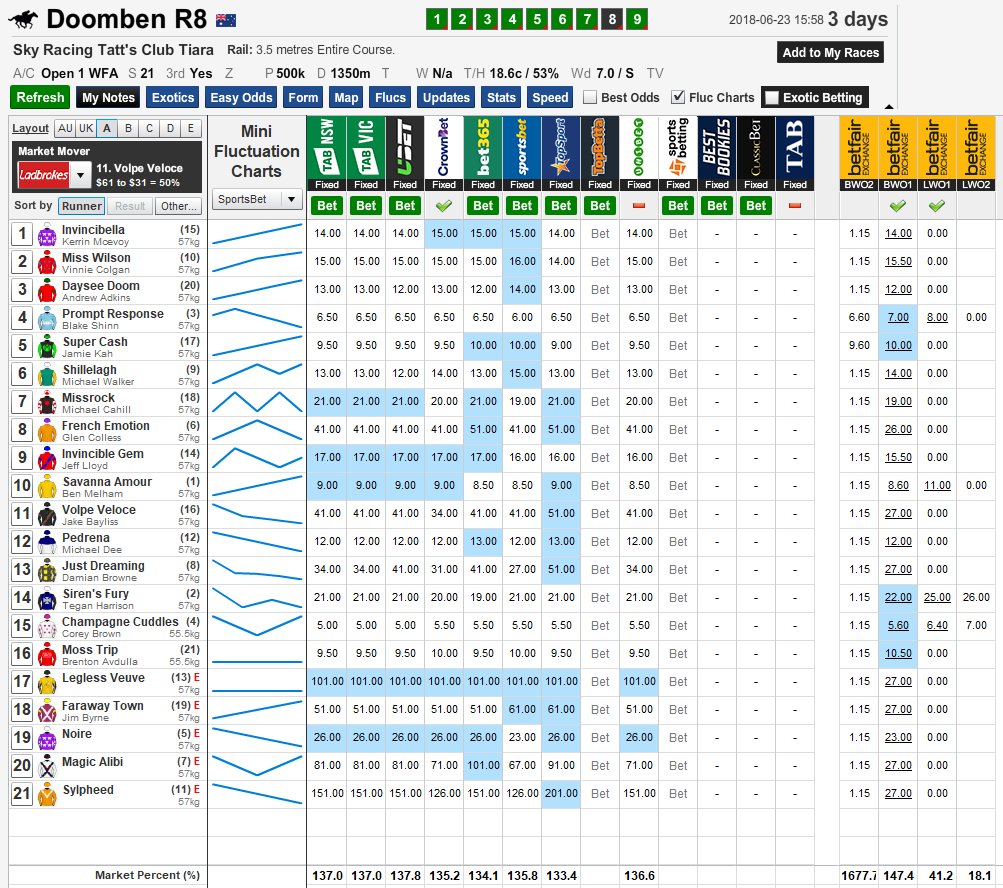This screenshot has width=1003, height=888.
Task: Select layout B
Action: 128,128
